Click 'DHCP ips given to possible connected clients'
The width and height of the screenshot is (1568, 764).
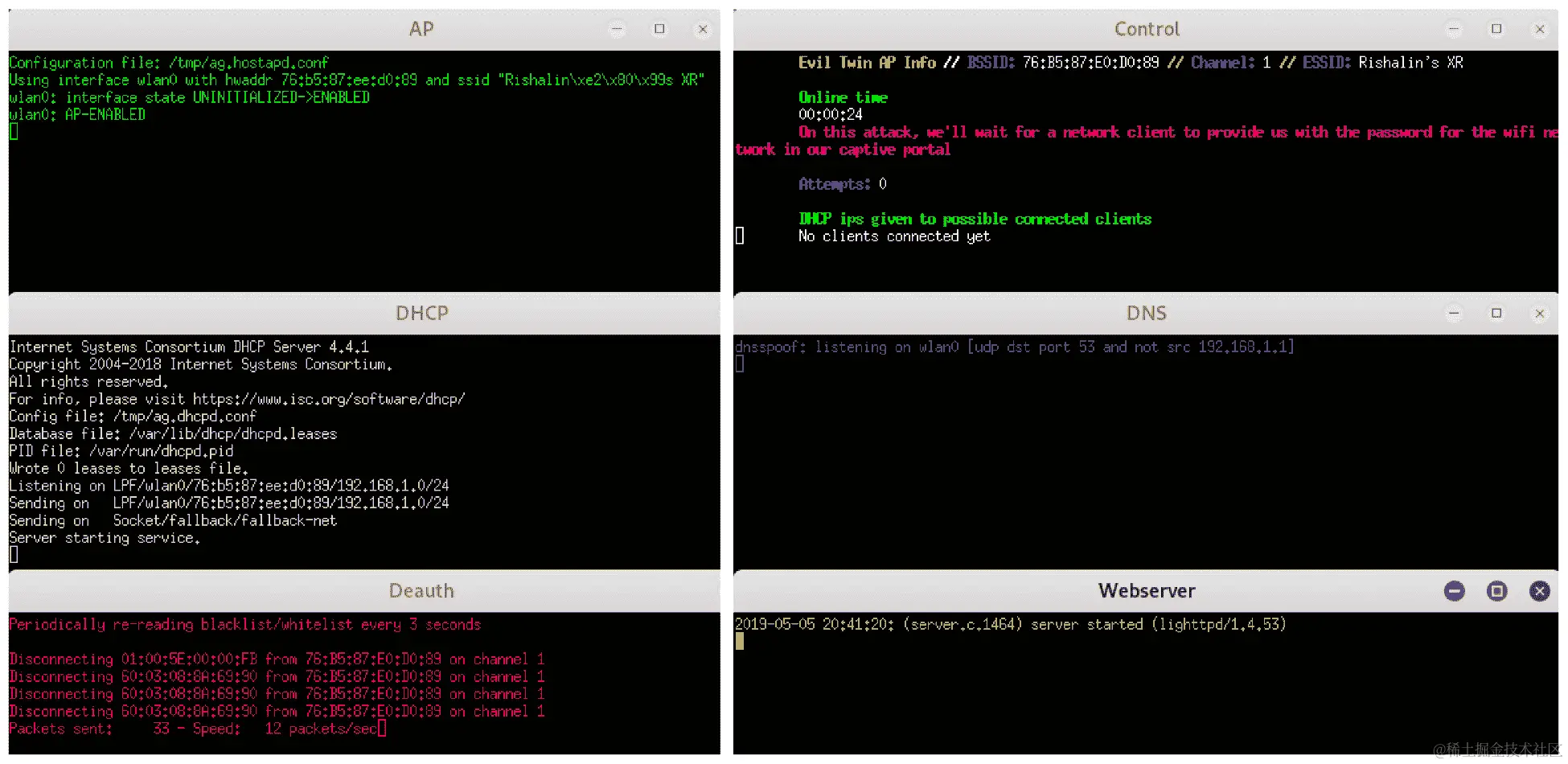(975, 219)
